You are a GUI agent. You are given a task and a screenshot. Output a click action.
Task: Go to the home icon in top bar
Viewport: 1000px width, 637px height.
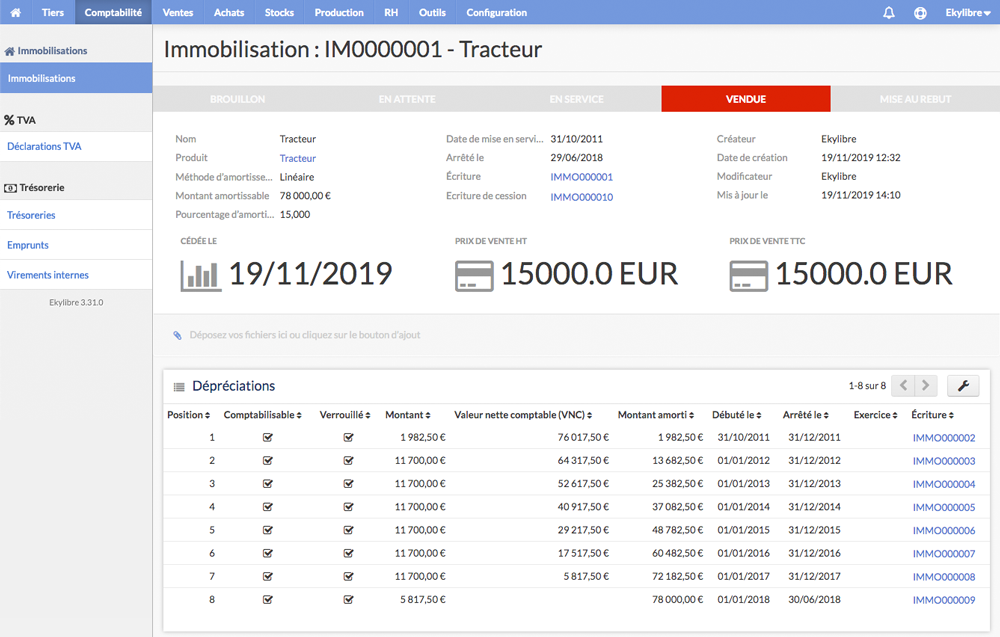point(15,12)
